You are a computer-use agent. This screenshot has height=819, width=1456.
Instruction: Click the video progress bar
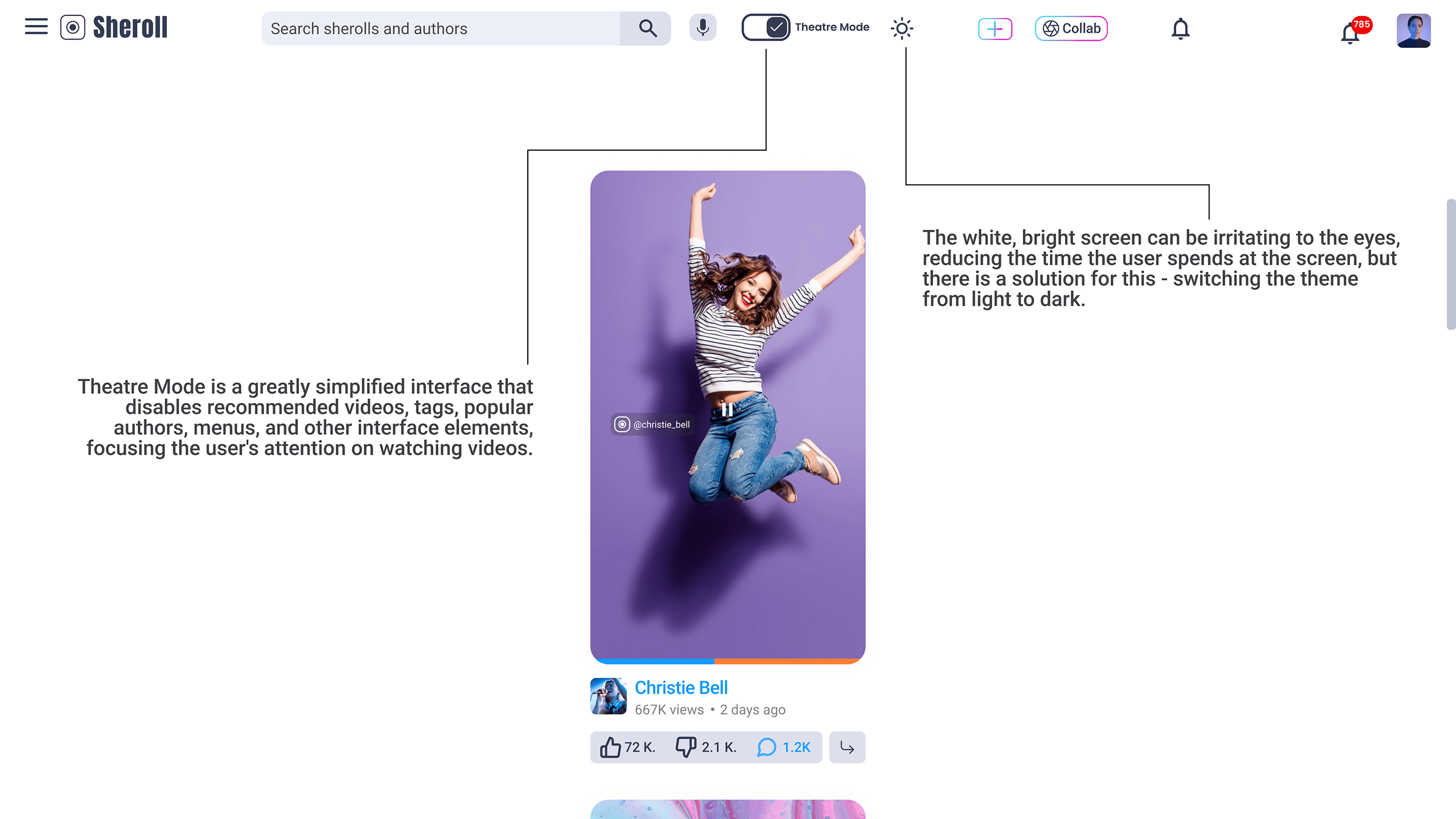(728, 661)
